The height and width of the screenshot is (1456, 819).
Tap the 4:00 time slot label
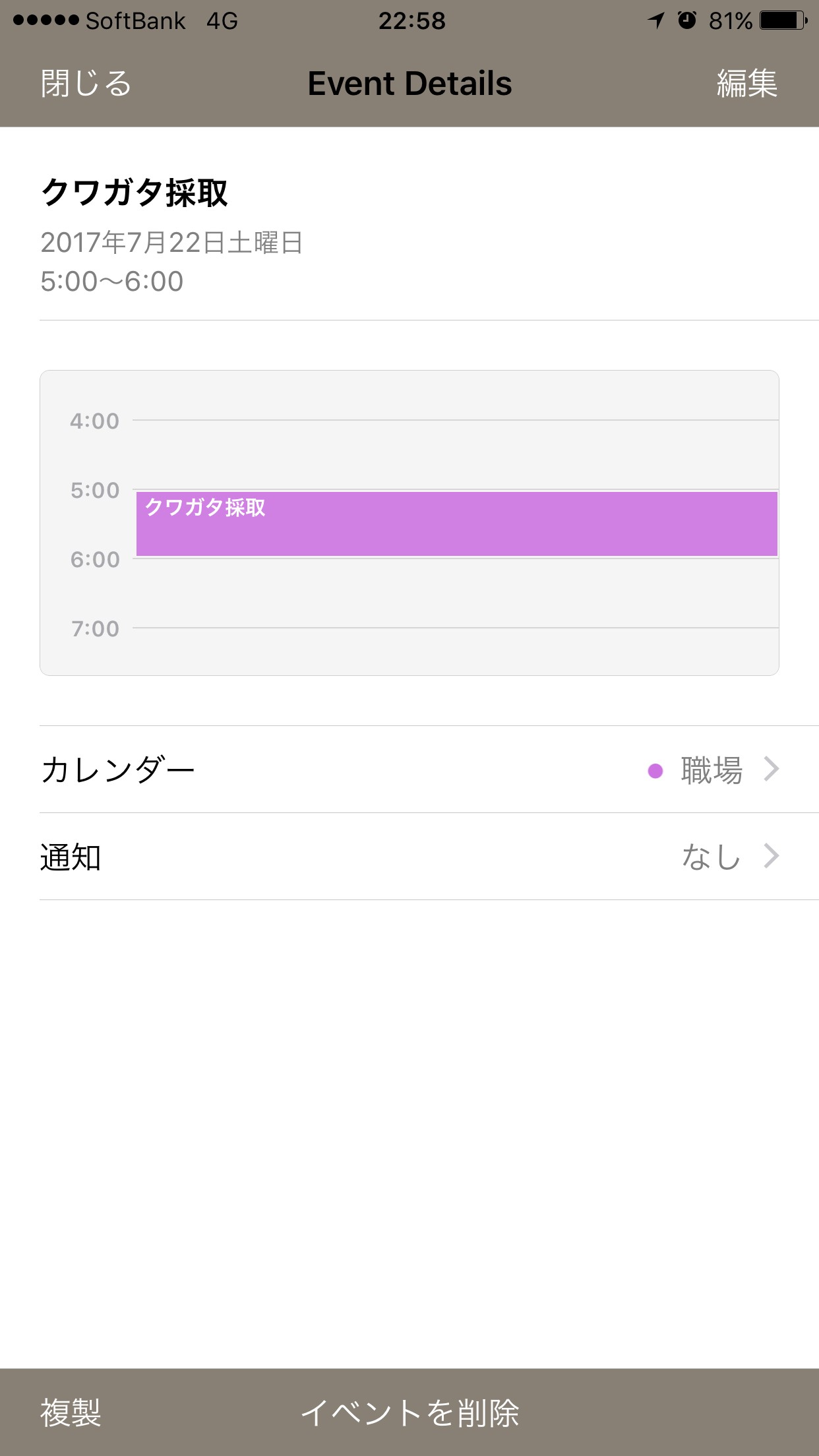click(x=95, y=421)
